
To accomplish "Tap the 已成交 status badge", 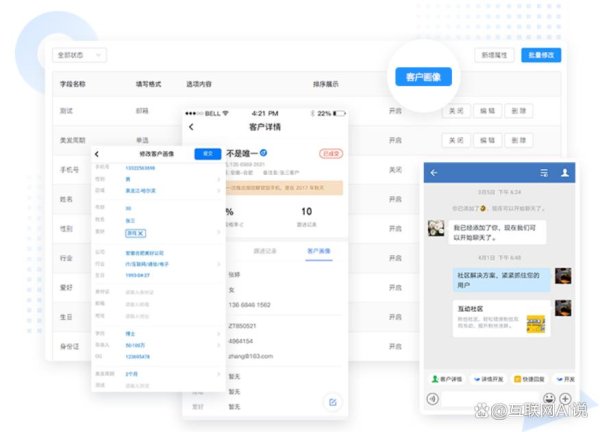I will (331, 154).
